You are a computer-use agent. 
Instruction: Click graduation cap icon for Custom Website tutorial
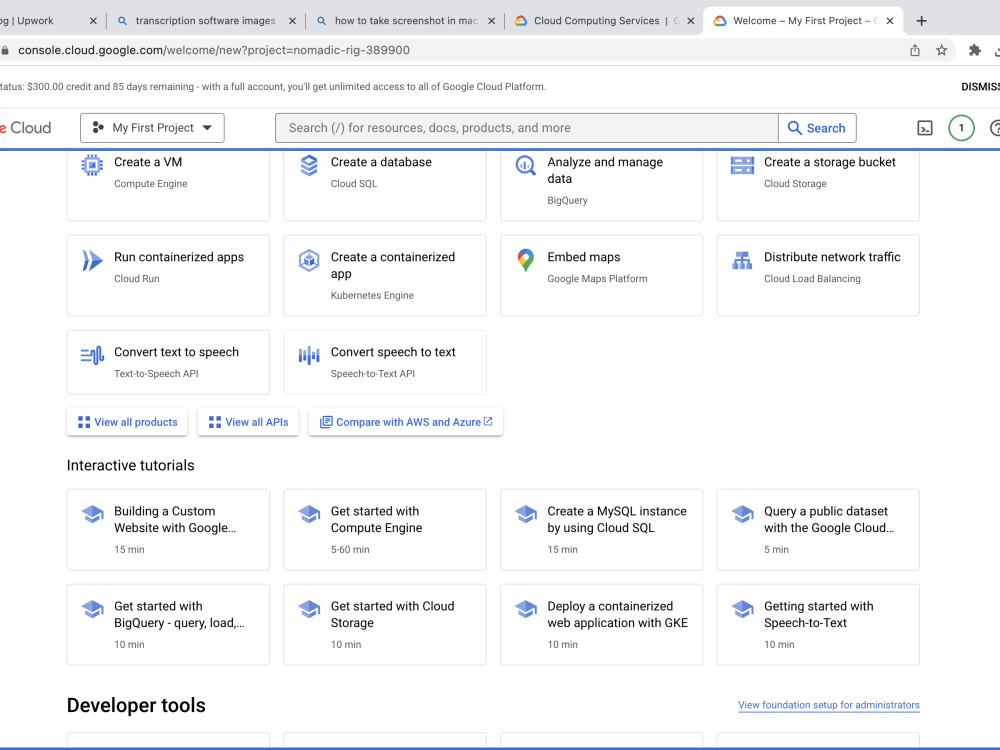point(92,514)
